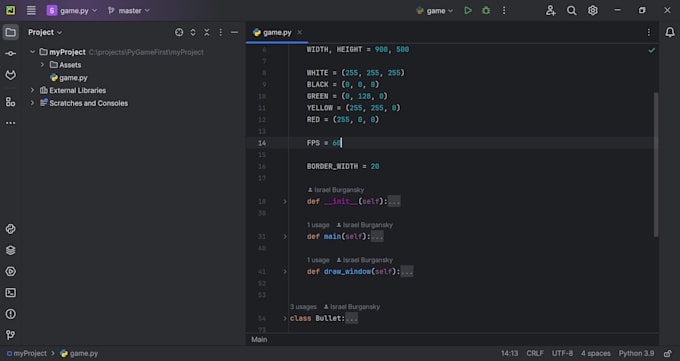Open editor tabs options menu
The image size is (680, 361).
[x=649, y=33]
